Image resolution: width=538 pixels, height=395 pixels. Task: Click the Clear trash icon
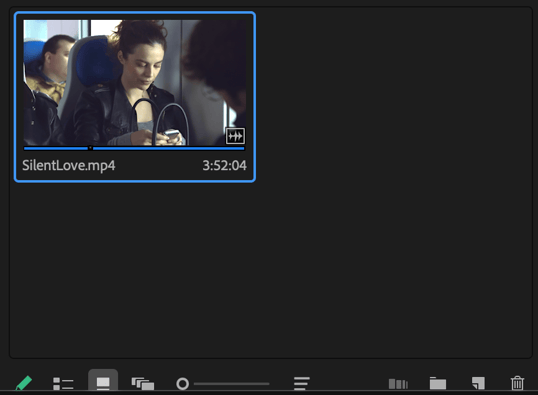pyautogui.click(x=517, y=383)
